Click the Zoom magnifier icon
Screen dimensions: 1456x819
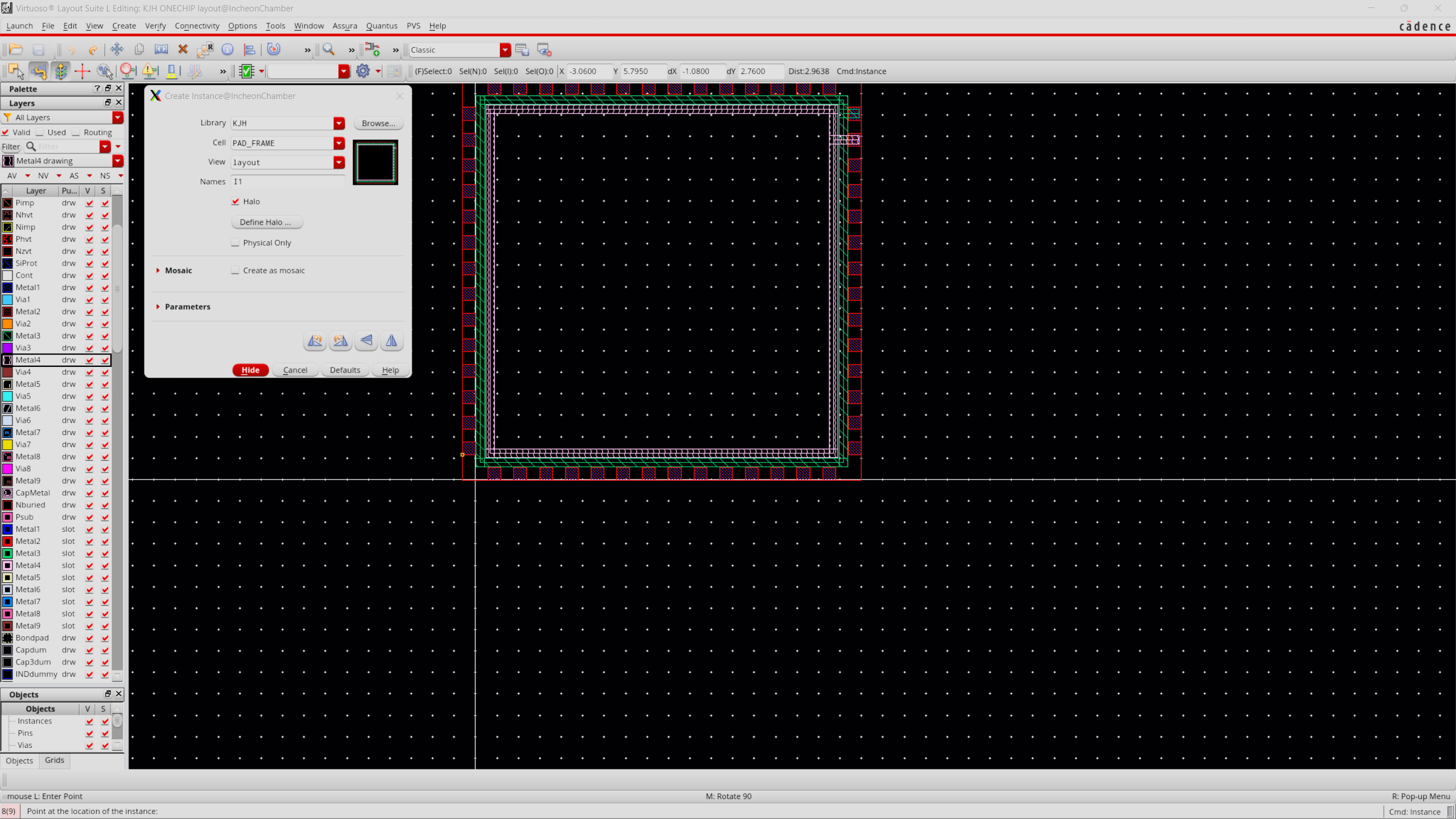click(328, 49)
